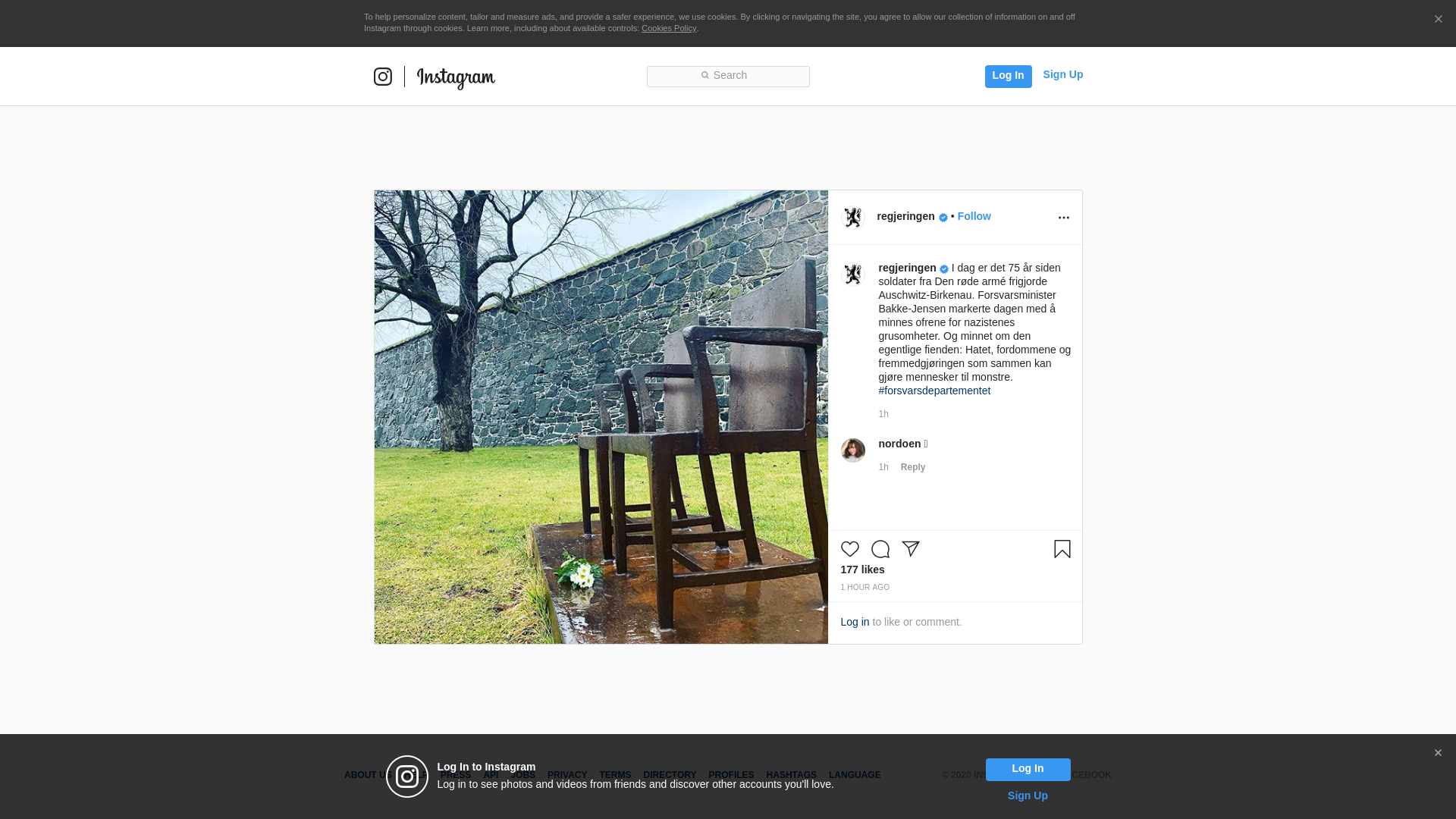This screenshot has height=819, width=1456.
Task: Click the blue Log In header button
Action: (x=1008, y=76)
